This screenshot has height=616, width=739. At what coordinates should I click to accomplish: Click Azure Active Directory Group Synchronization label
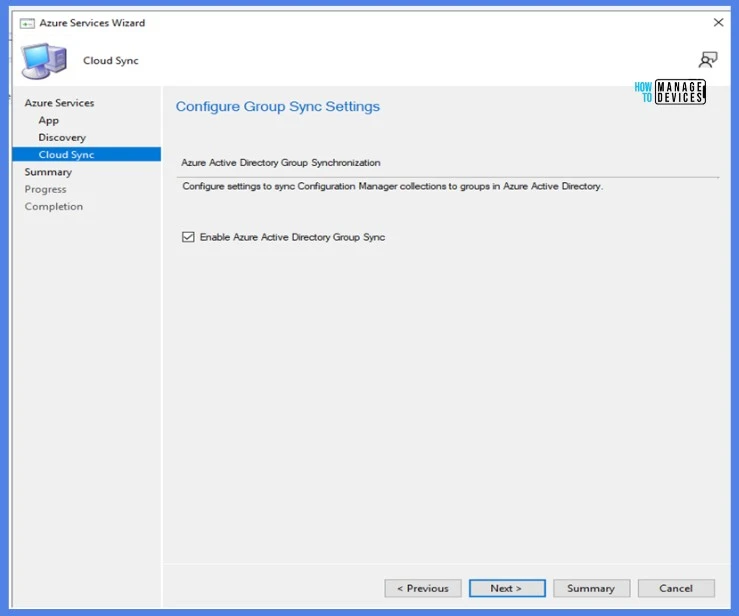(281, 163)
